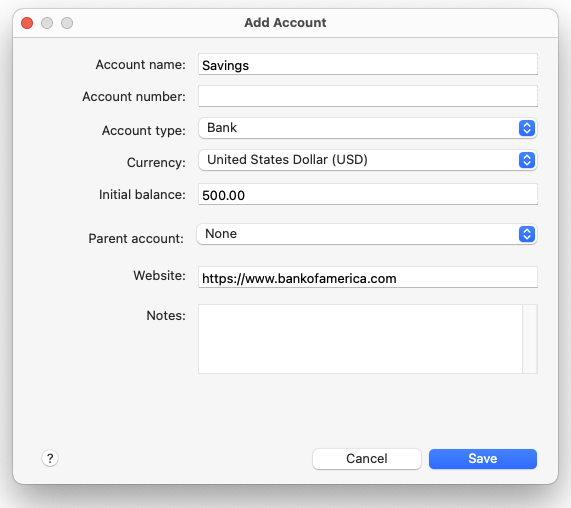Image resolution: width=571 pixels, height=508 pixels.
Task: Select the Initial balance field showing 500.00
Action: click(368, 194)
